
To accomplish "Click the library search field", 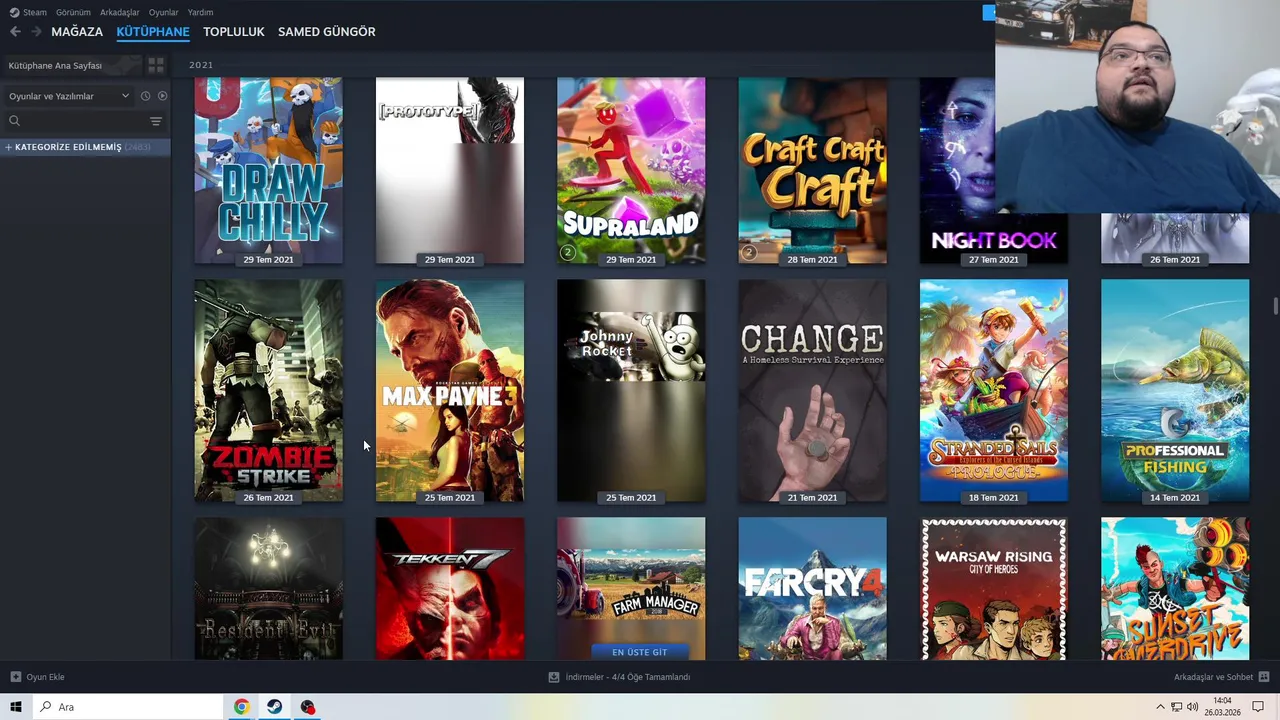I will (x=75, y=121).
